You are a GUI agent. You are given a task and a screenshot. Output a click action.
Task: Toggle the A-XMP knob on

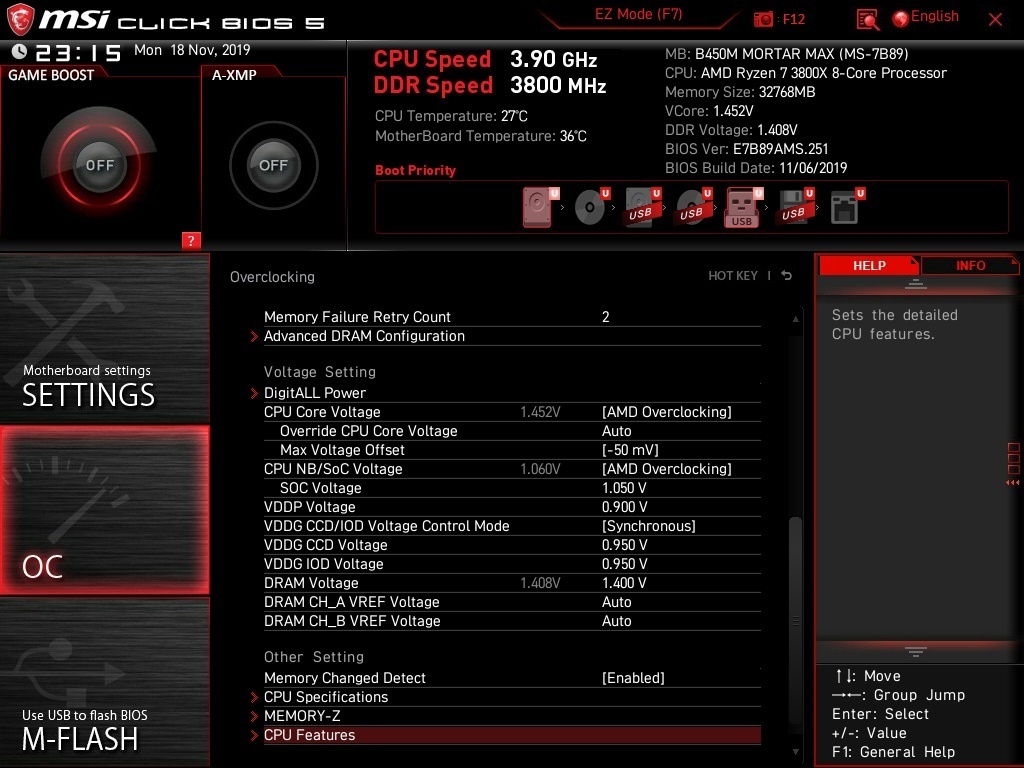point(273,165)
